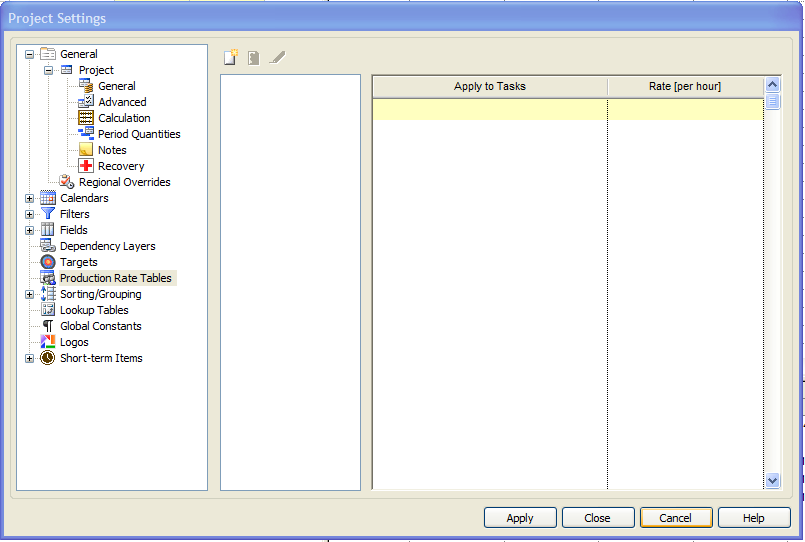The width and height of the screenshot is (805, 542).
Task: Click the new production rate table icon
Action: [231, 58]
